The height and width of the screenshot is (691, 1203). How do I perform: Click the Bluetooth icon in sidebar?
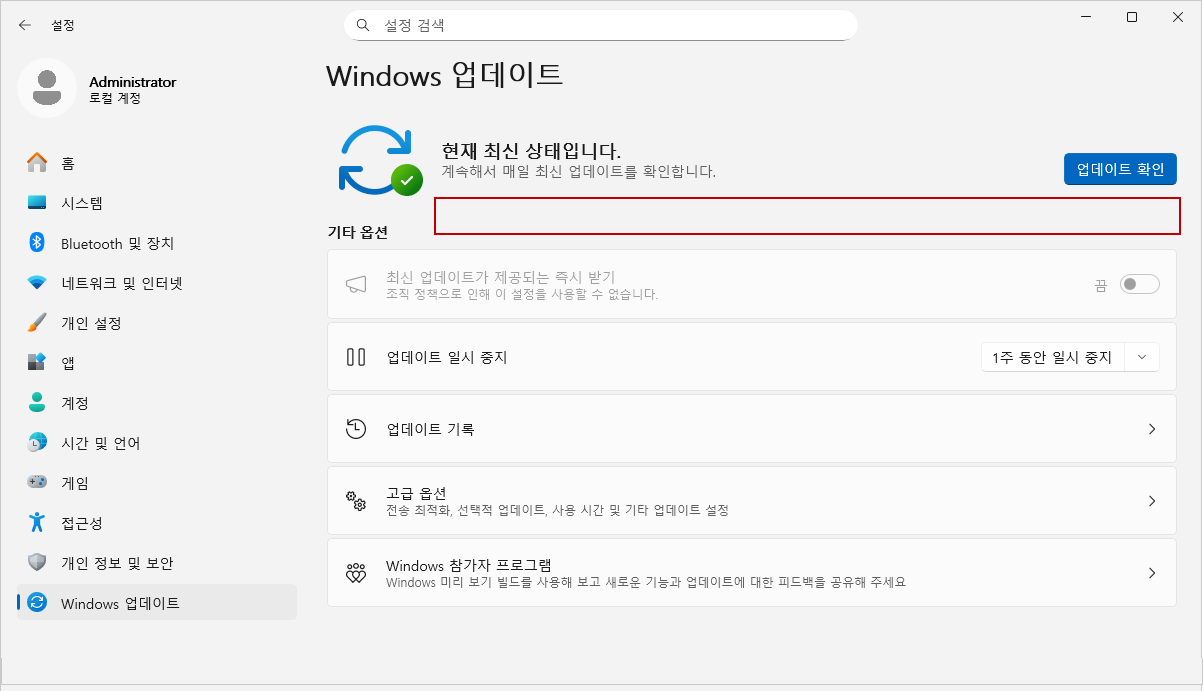point(37,243)
